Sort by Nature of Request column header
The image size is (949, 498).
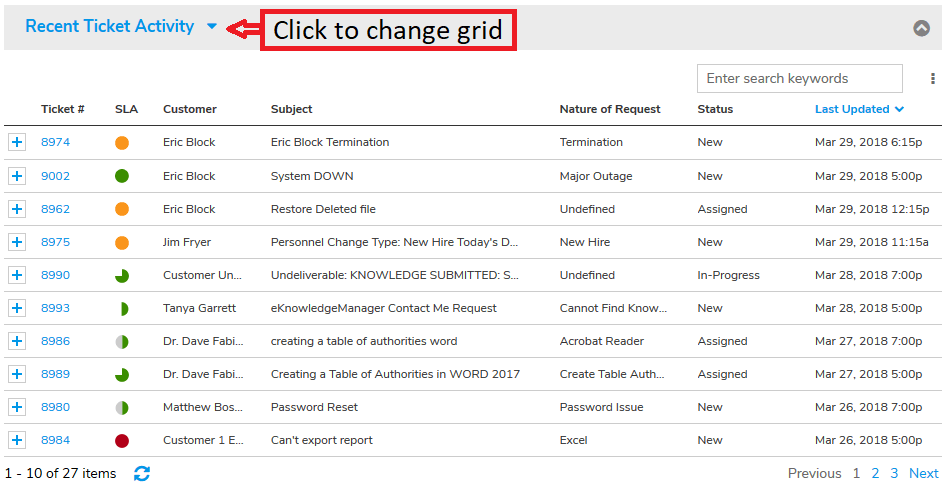pos(609,110)
